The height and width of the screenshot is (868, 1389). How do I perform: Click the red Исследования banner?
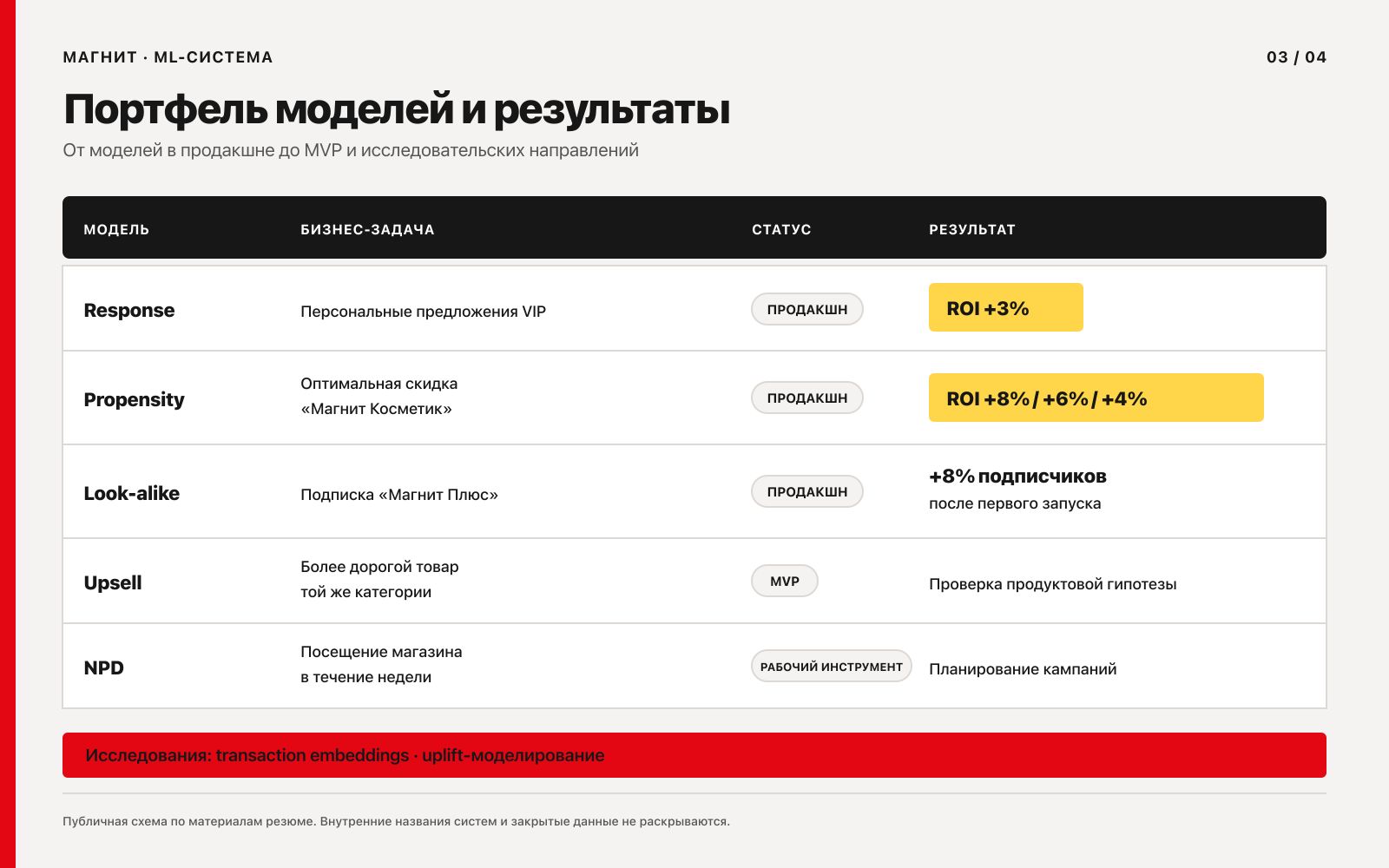point(694,755)
